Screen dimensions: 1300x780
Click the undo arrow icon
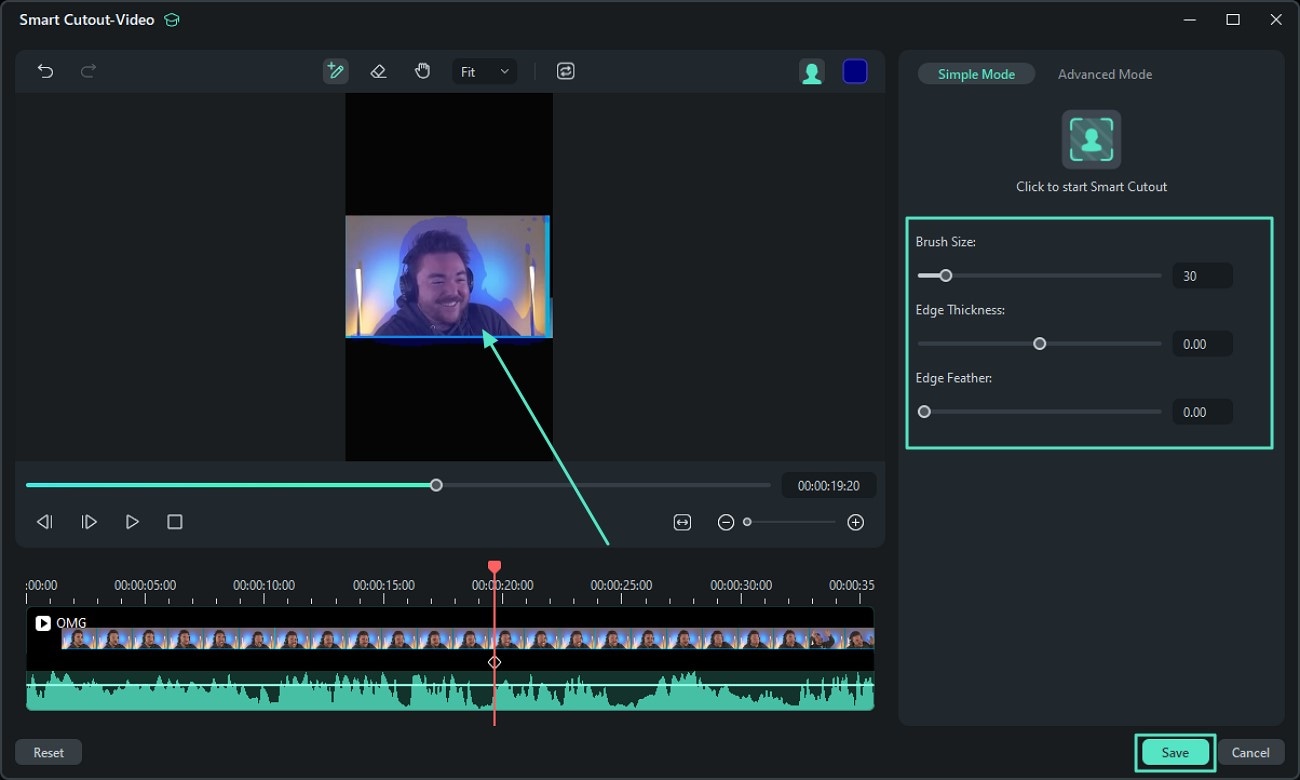[x=45, y=71]
